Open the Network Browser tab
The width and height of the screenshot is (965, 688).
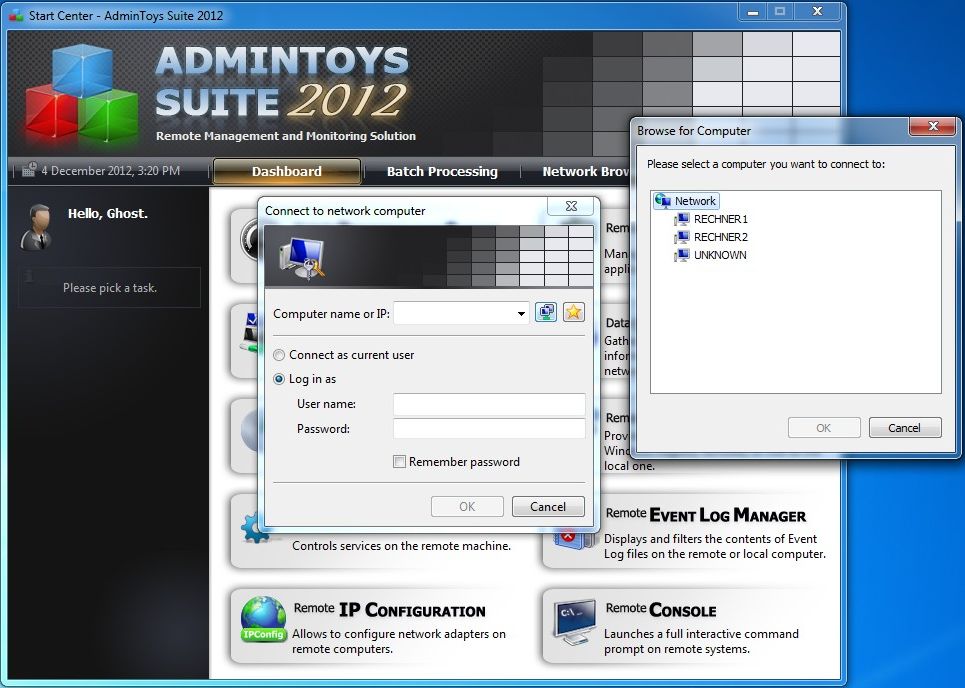click(x=586, y=171)
